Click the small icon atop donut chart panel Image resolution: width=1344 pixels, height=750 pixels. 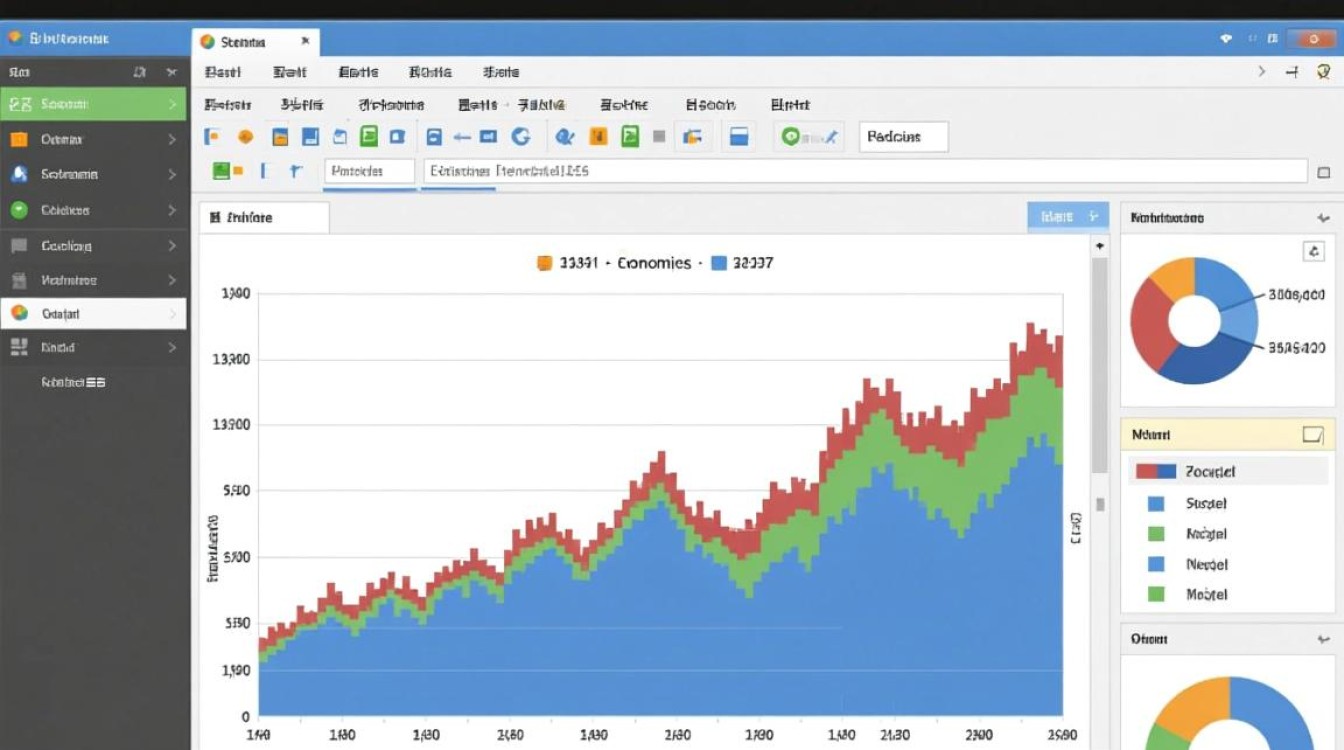[1314, 252]
